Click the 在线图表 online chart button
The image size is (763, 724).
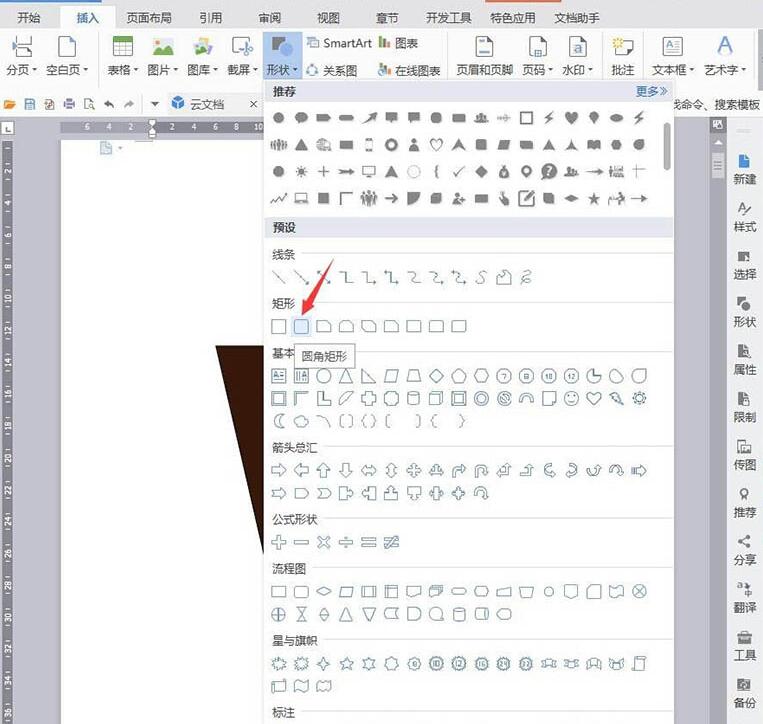click(x=409, y=71)
